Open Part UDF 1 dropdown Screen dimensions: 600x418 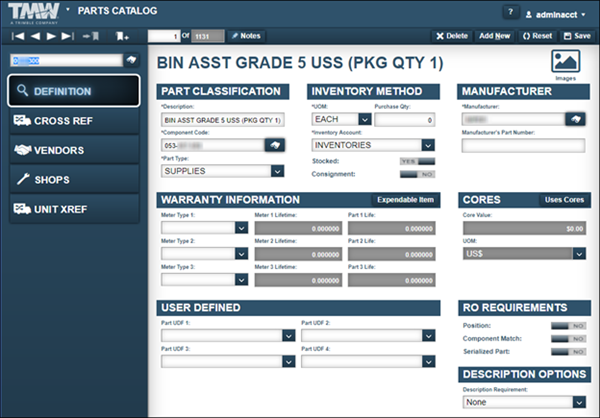tap(289, 336)
